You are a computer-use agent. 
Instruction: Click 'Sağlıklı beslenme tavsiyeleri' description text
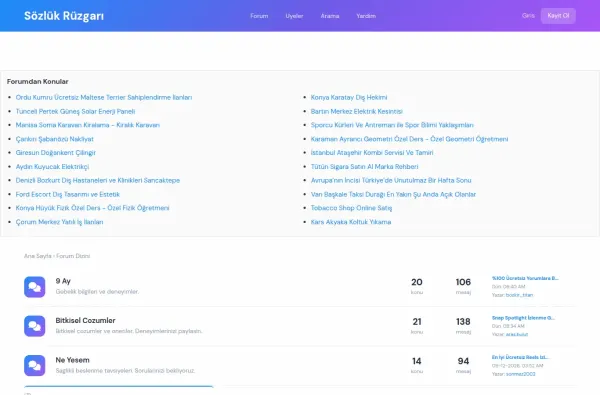click(x=125, y=371)
